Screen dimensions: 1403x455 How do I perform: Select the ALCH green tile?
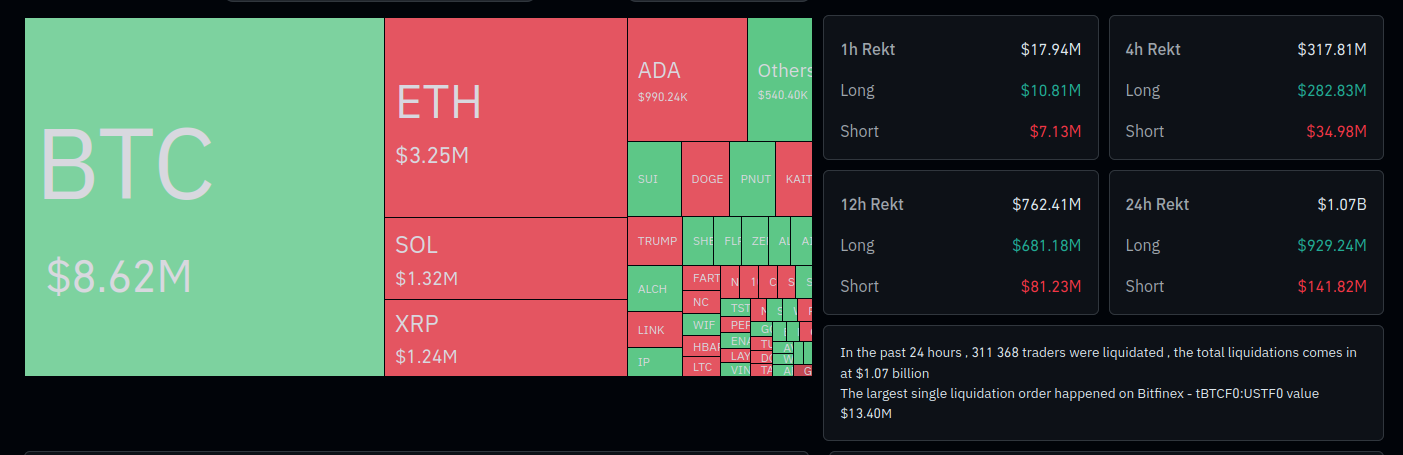coord(654,288)
